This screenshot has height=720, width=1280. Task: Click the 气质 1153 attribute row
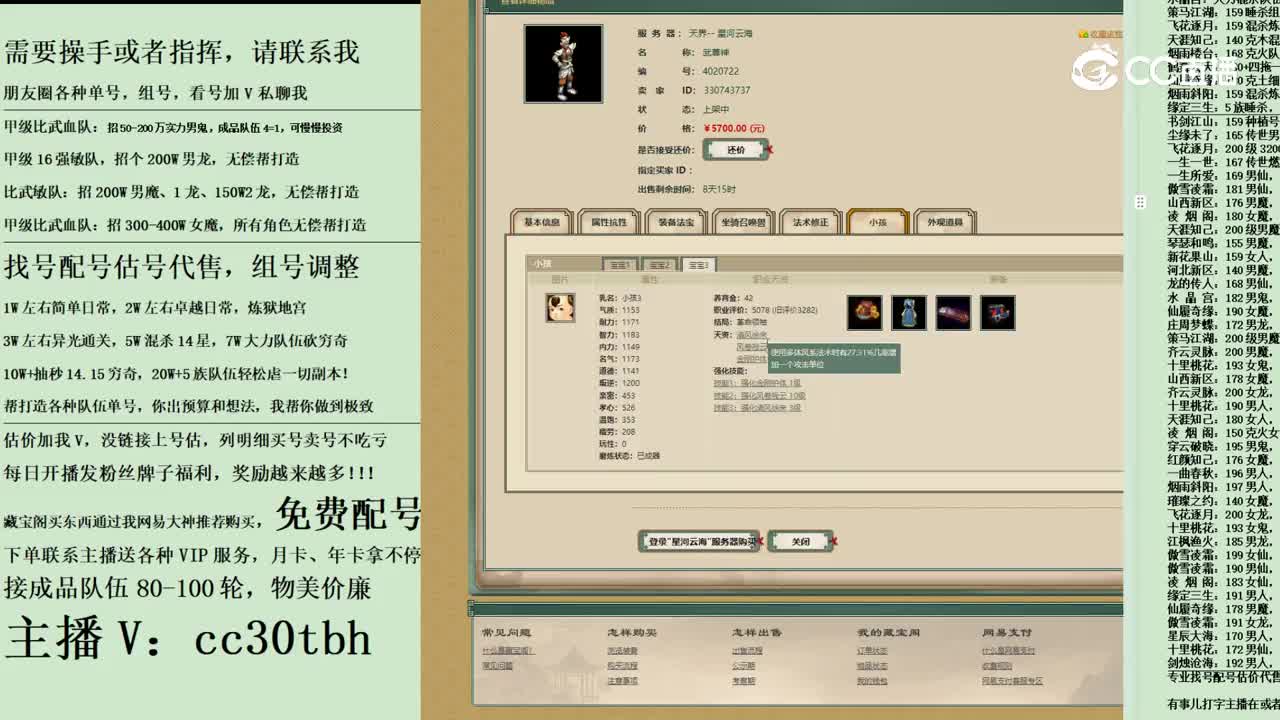click(x=619, y=310)
